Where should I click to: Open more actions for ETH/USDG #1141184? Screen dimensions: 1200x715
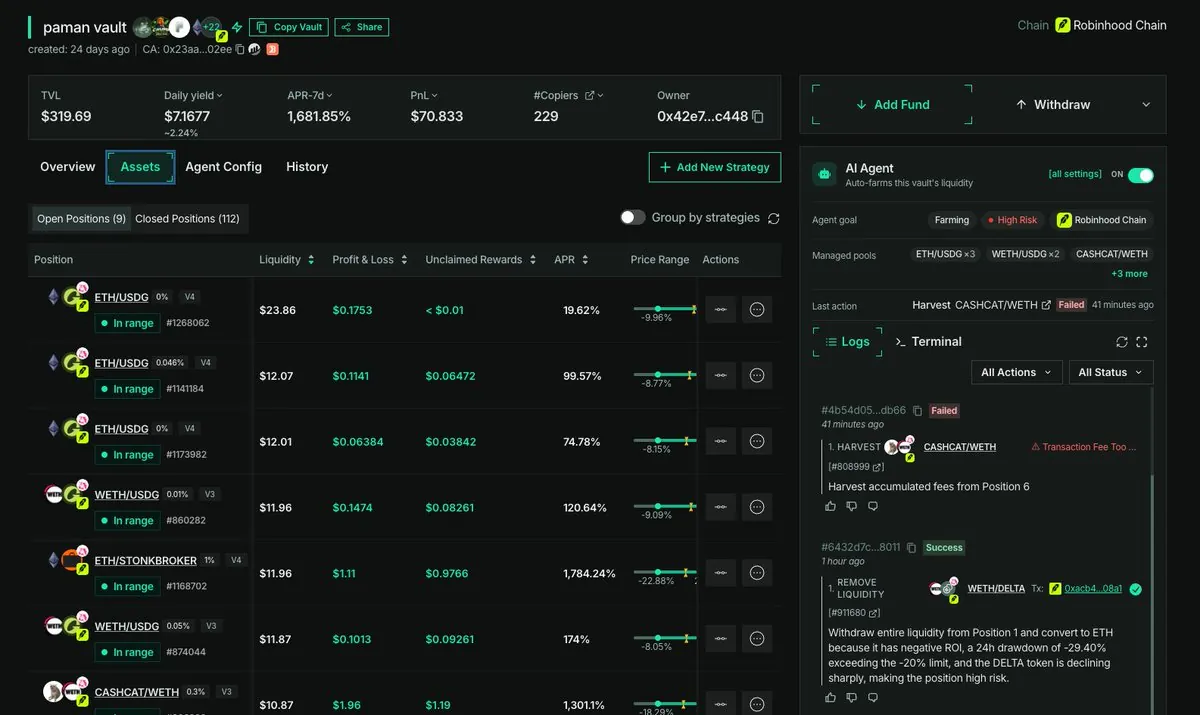click(757, 376)
